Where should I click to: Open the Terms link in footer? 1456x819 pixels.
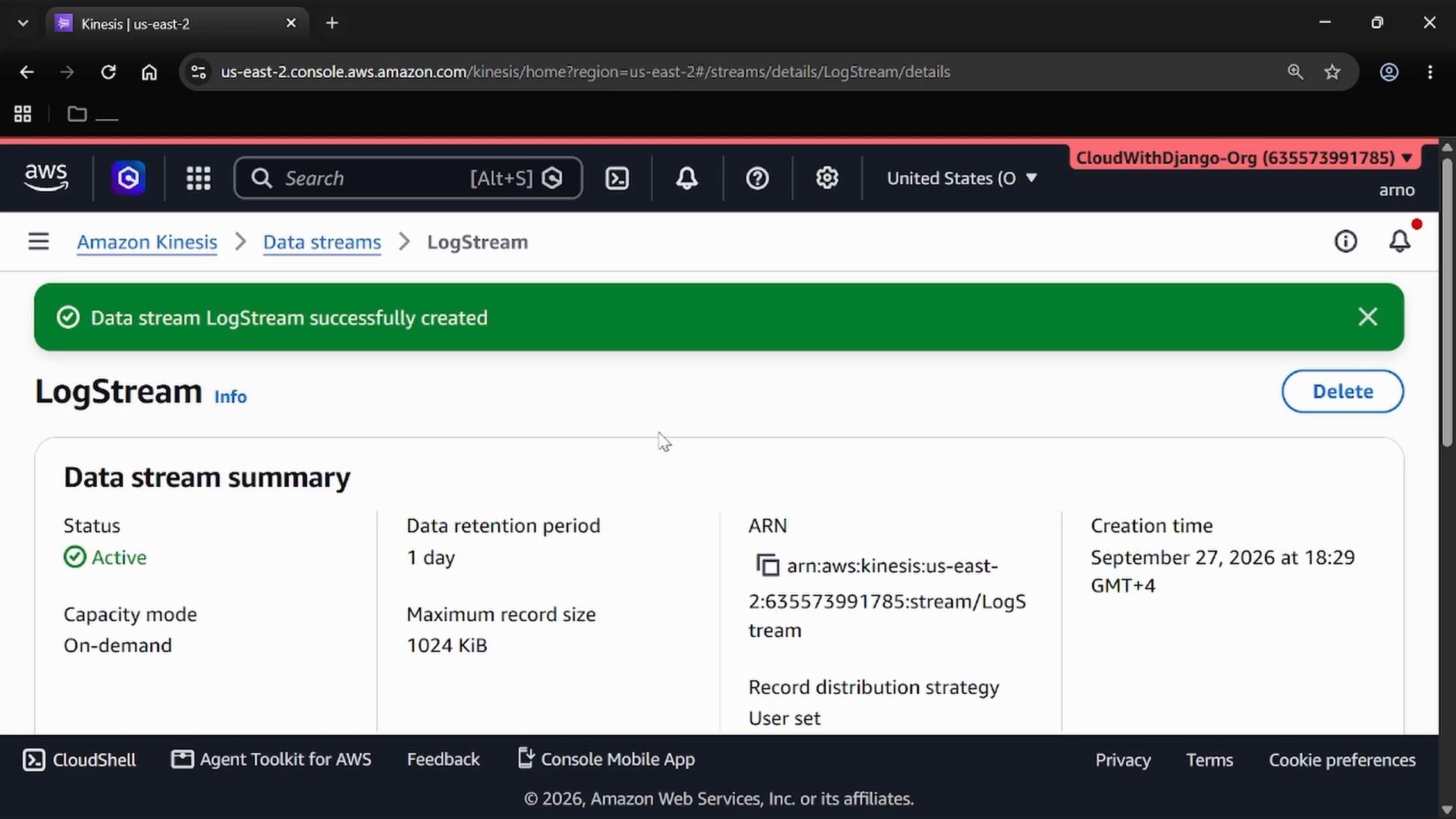coord(1210,761)
